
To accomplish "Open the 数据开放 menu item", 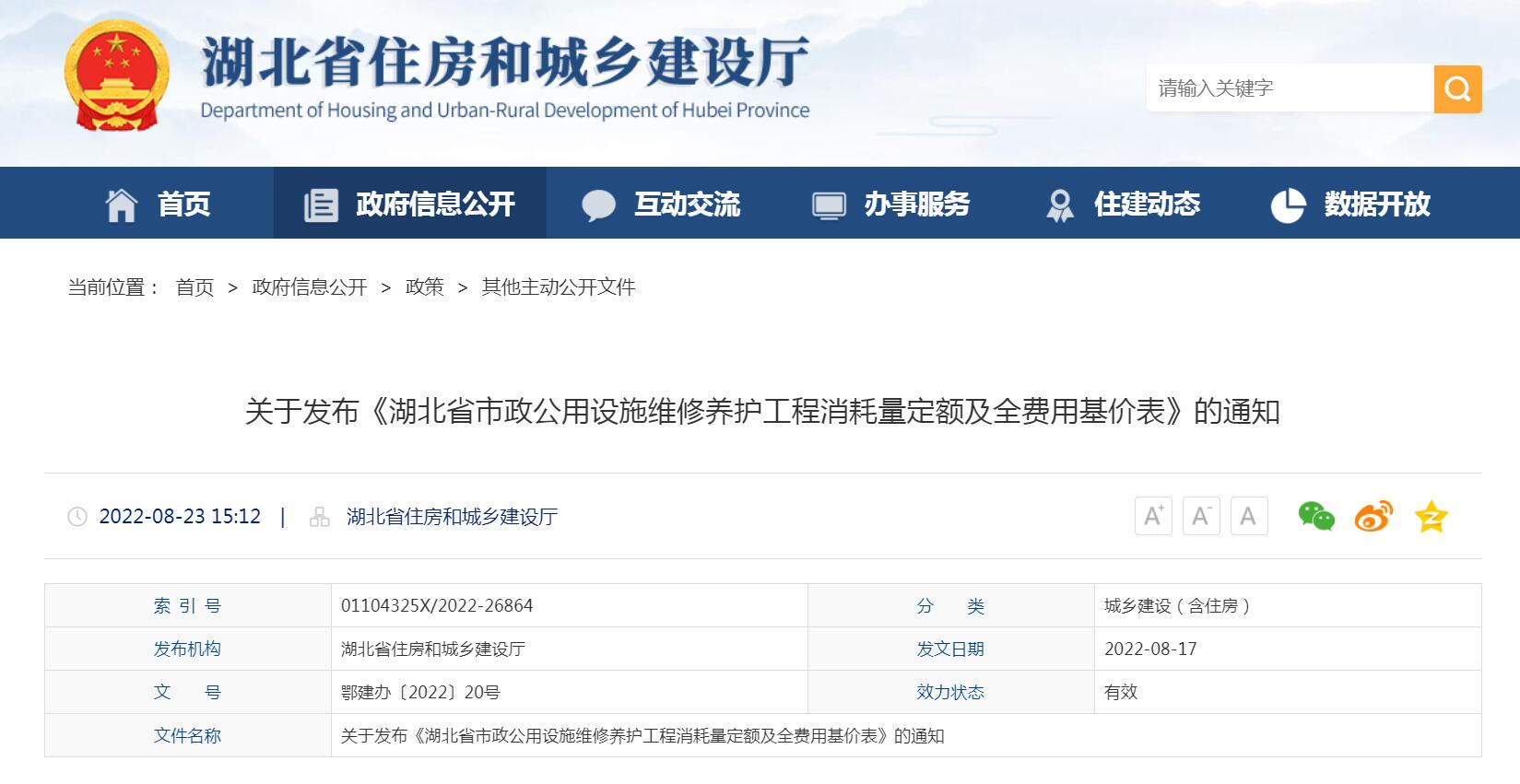I will pos(1351,204).
